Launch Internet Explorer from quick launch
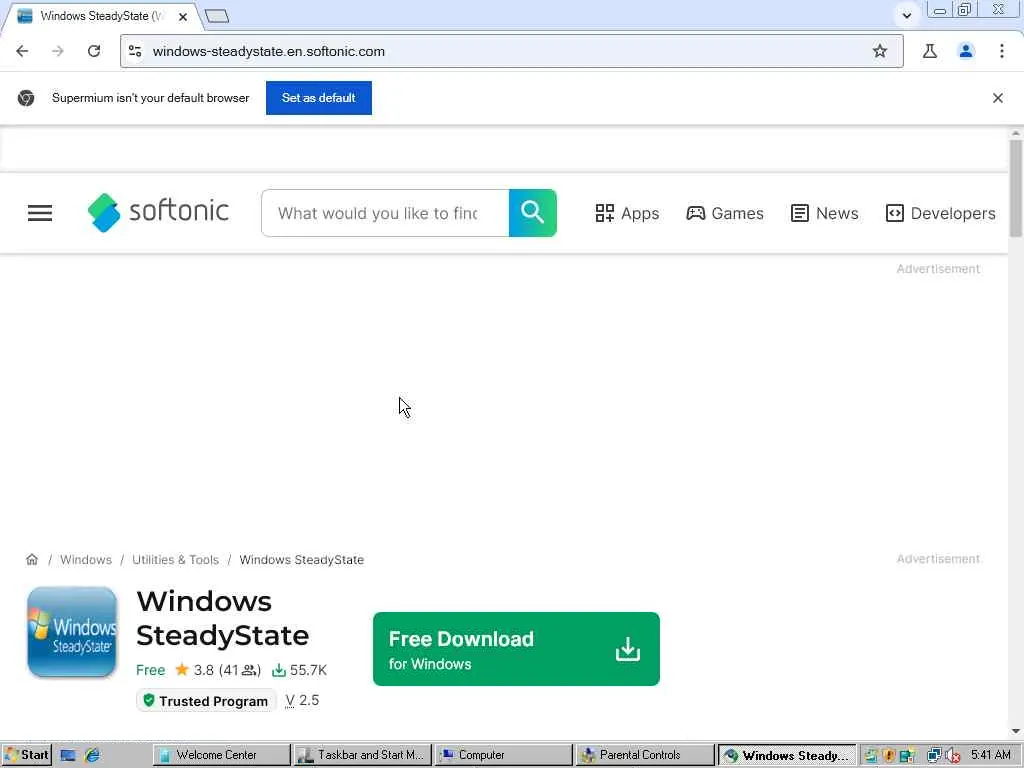Screen dimensions: 1024x768 click(x=92, y=755)
